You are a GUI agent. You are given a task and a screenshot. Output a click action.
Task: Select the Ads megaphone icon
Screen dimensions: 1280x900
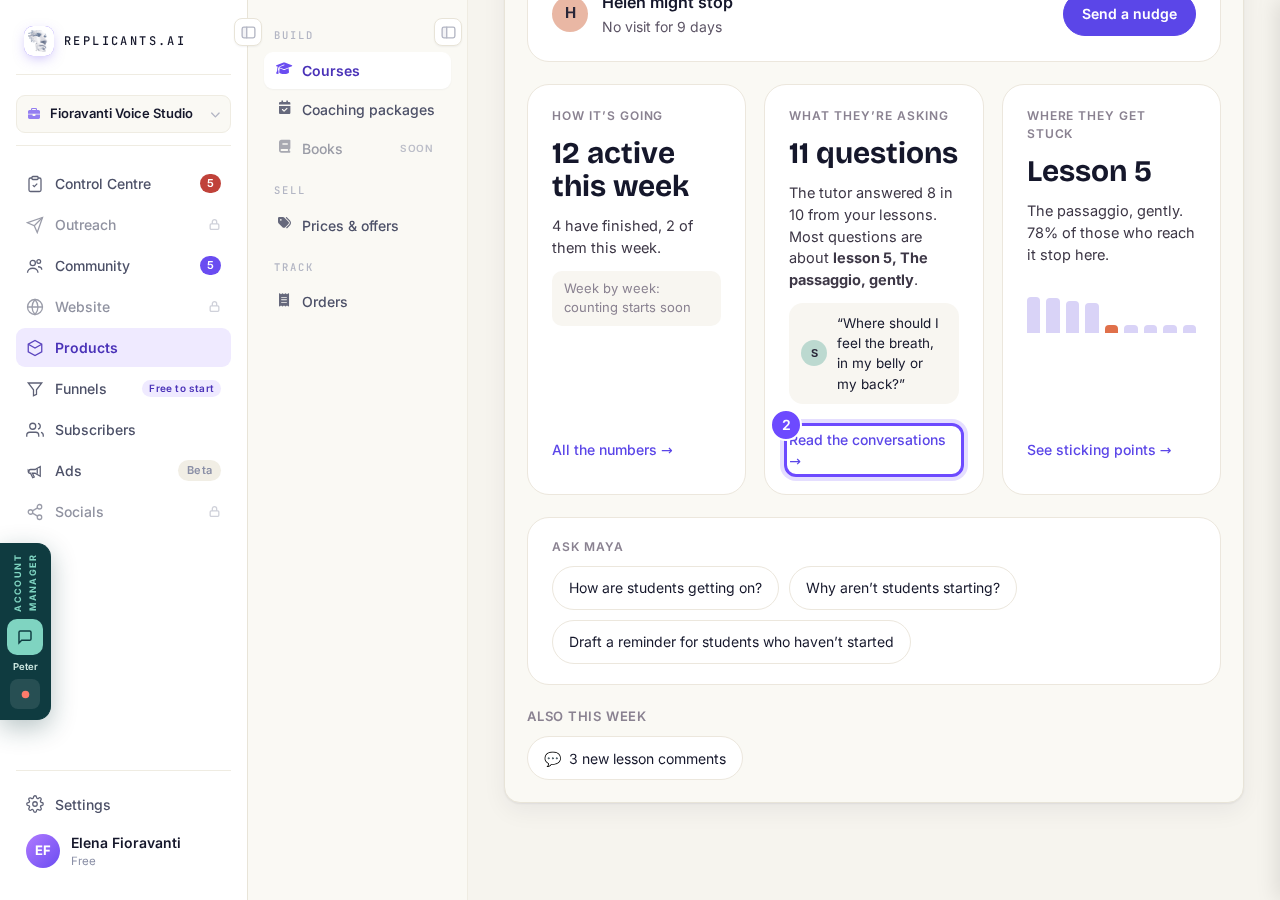pyautogui.click(x=35, y=471)
